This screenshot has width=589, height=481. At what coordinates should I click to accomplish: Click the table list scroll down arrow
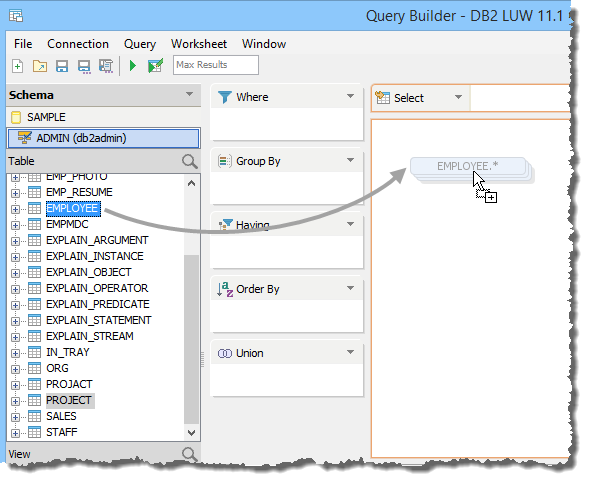[x=192, y=433]
